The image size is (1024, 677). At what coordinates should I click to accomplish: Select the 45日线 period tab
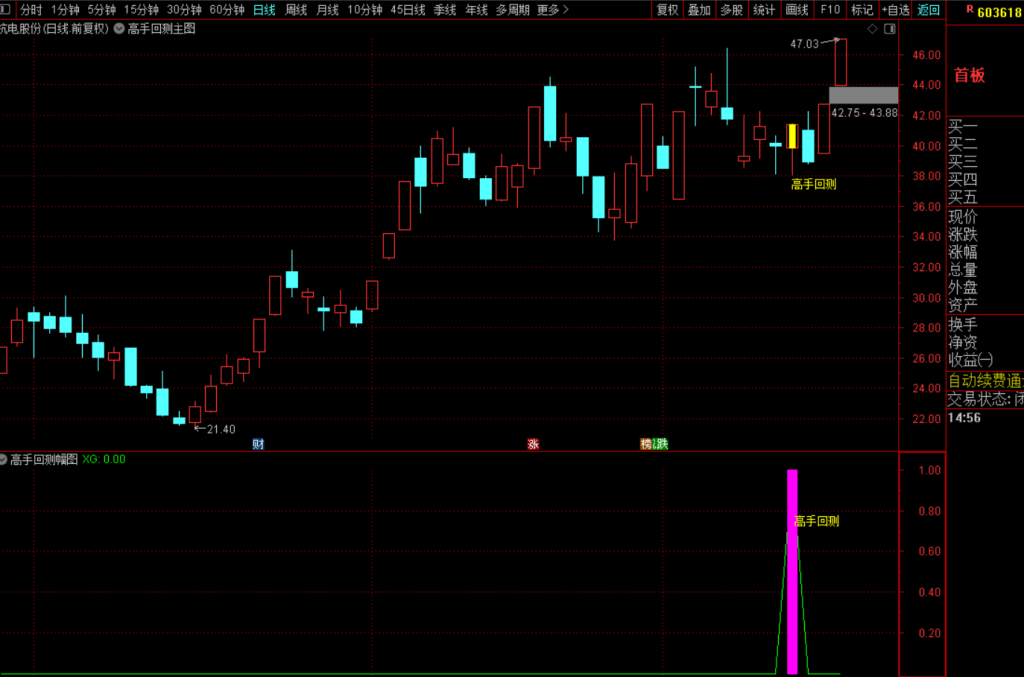408,10
